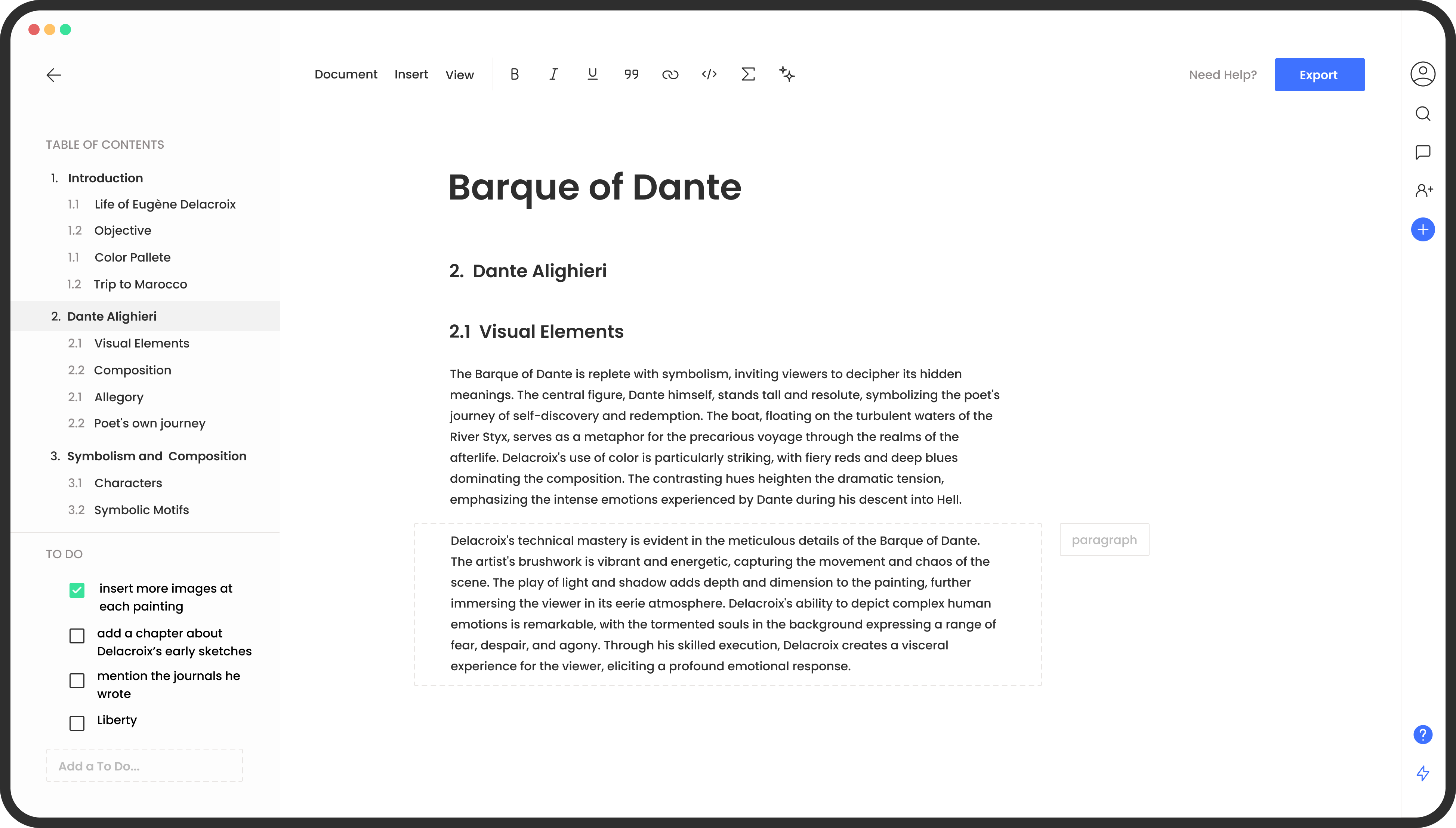Click the blue plus button

tap(1422, 230)
